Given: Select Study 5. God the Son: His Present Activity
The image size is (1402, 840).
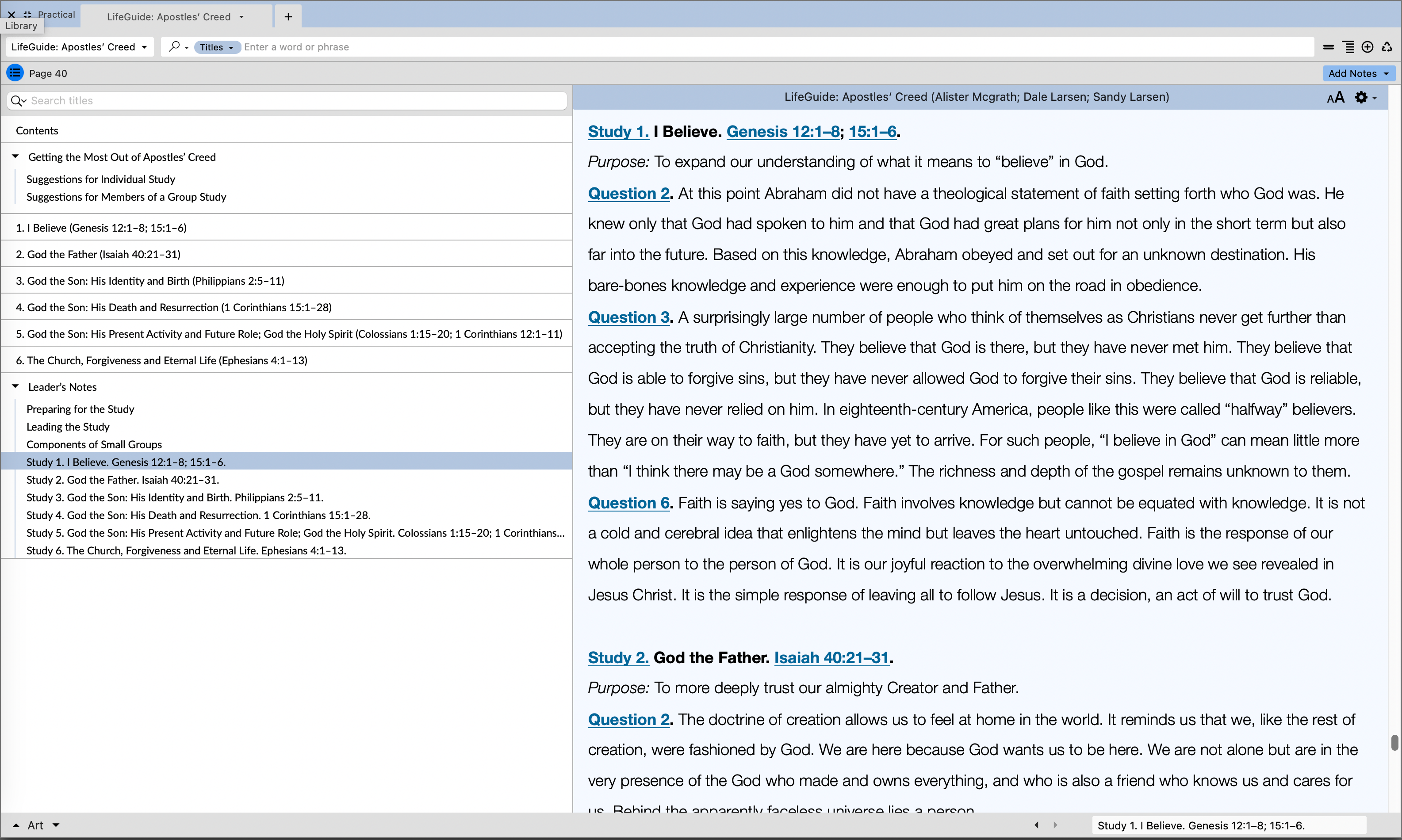Looking at the screenshot, I should pyautogui.click(x=295, y=533).
